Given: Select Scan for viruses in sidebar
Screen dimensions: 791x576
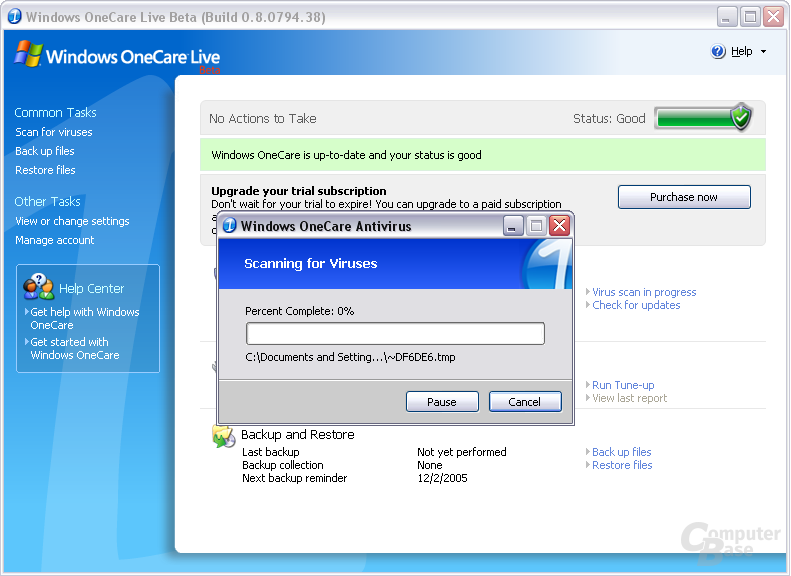Looking at the screenshot, I should pyautogui.click(x=53, y=132).
